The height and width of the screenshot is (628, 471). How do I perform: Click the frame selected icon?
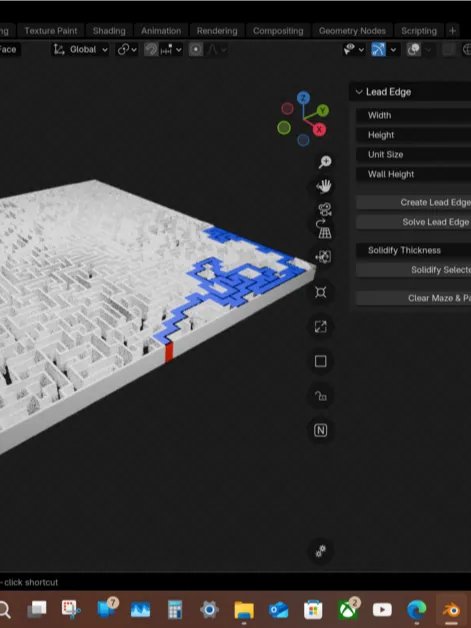point(320,292)
